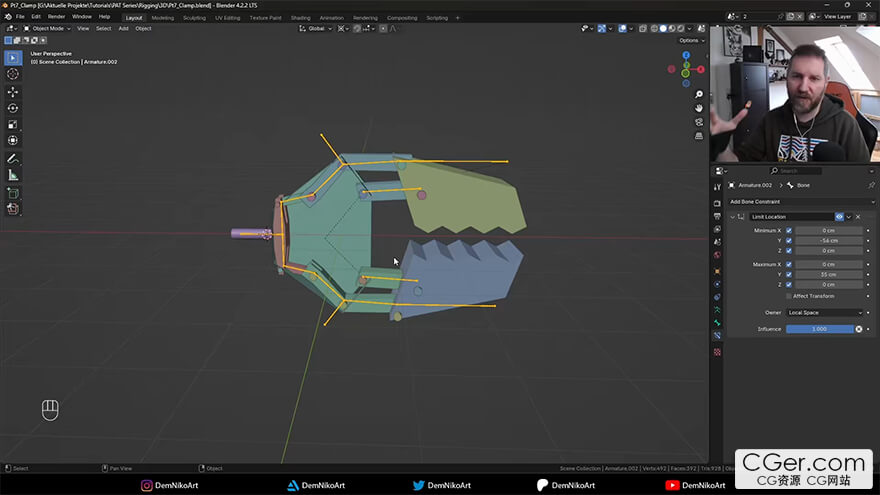Open the Bone Constraints properties tab
Screen dimensions: 880x495
click(x=717, y=335)
